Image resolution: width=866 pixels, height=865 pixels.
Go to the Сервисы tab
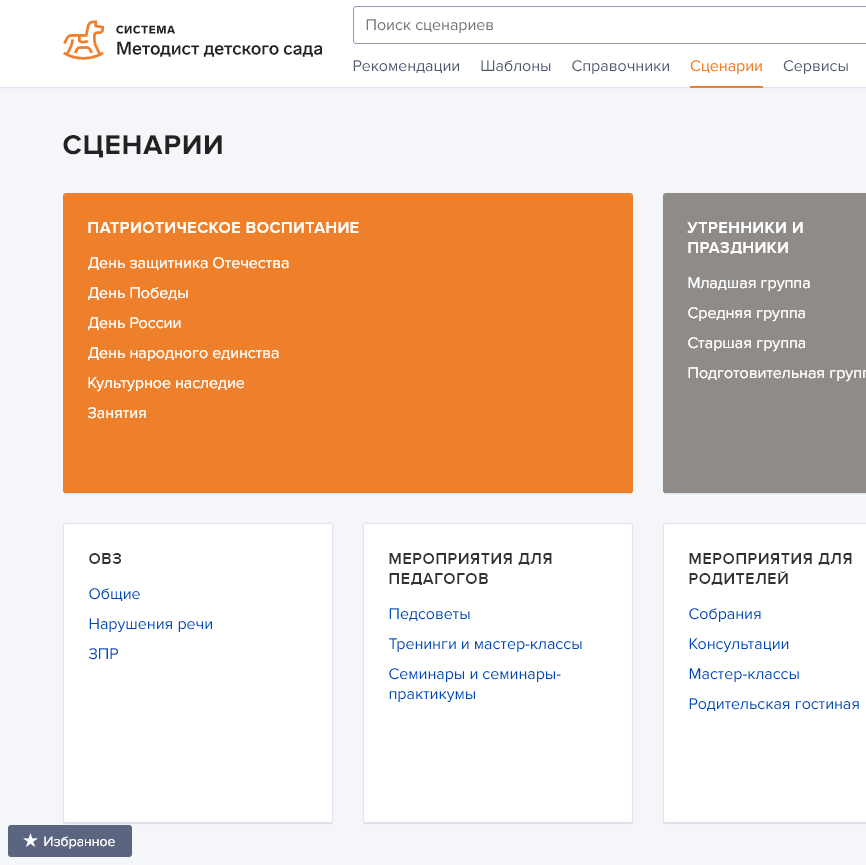(815, 66)
